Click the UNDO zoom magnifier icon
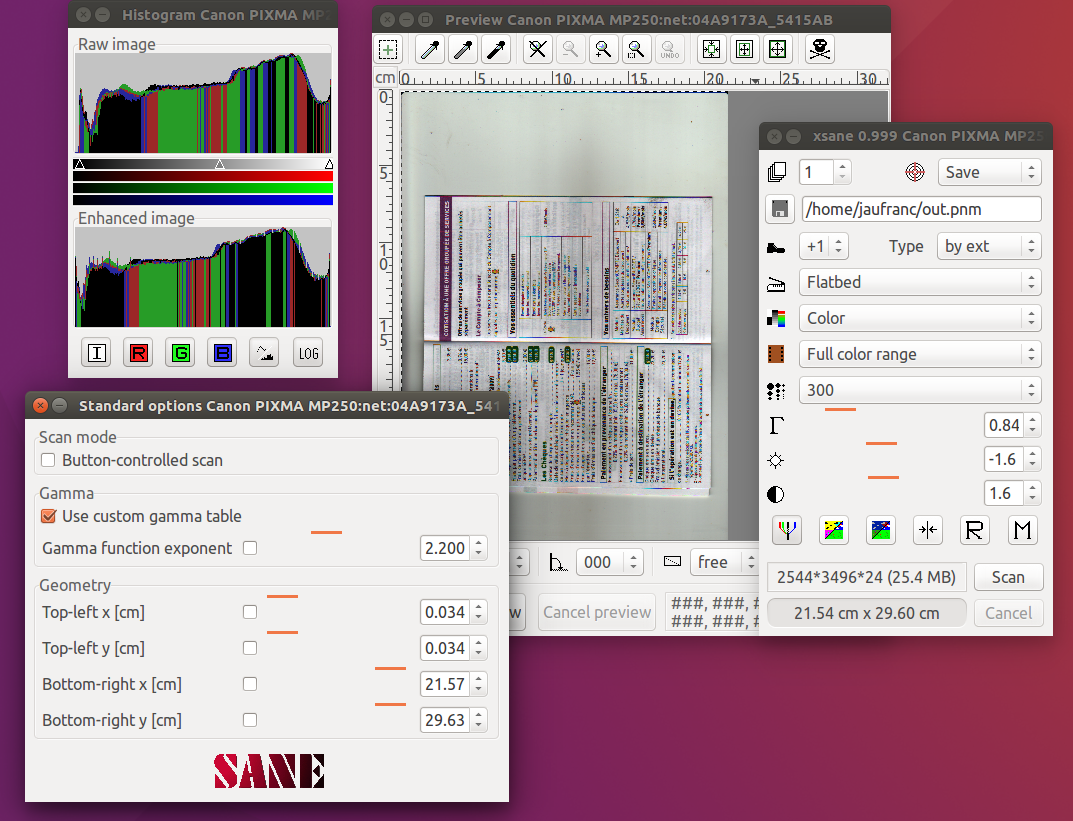The height and width of the screenshot is (821, 1073). [x=669, y=49]
